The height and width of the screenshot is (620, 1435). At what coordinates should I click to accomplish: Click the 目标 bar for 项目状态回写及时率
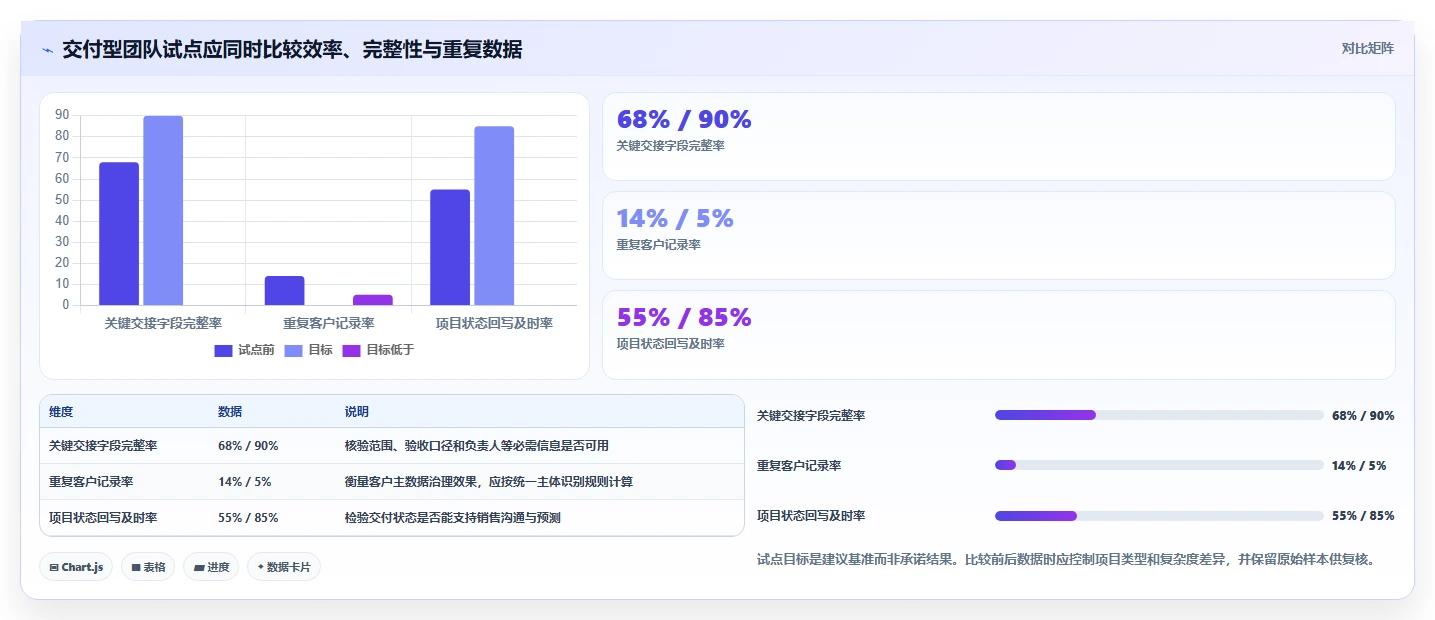[x=494, y=216]
